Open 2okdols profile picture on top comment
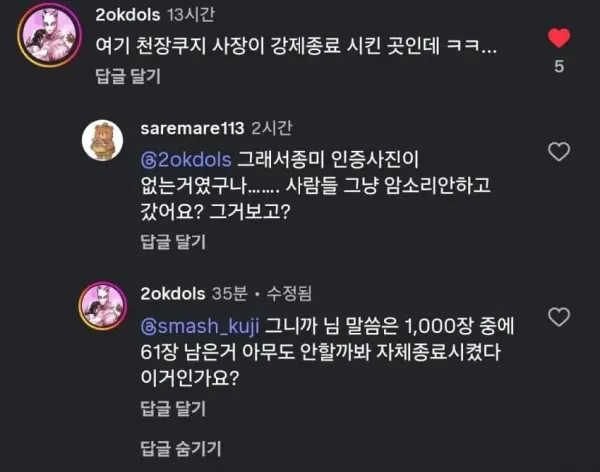The width and height of the screenshot is (600, 472). [49, 35]
